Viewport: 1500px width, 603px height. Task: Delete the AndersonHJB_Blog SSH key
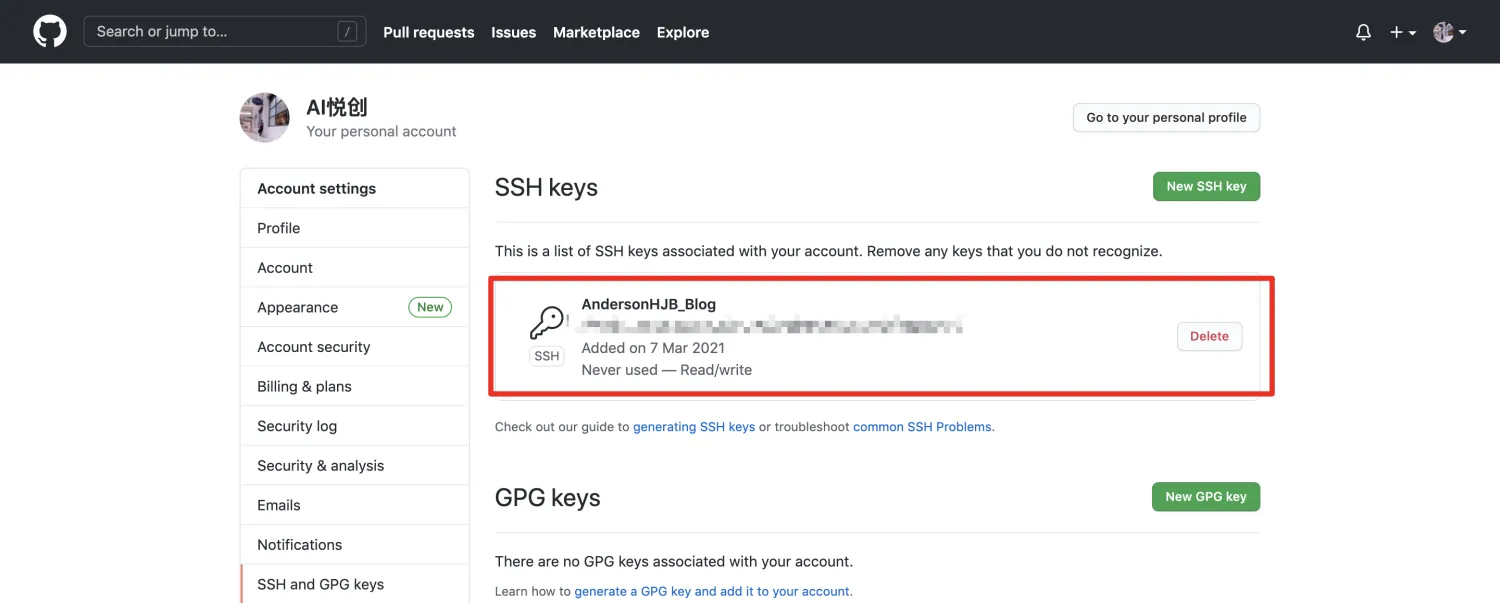coord(1209,336)
